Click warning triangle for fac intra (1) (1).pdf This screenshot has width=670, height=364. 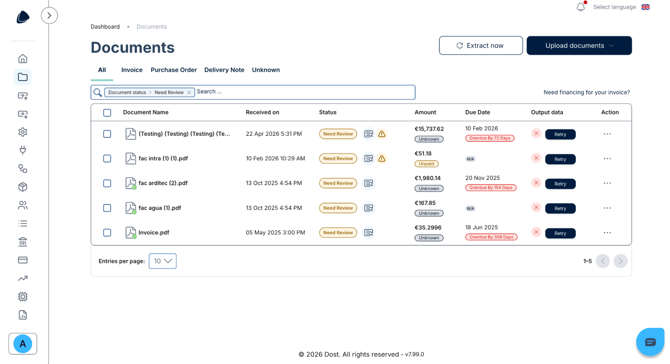[x=382, y=159]
